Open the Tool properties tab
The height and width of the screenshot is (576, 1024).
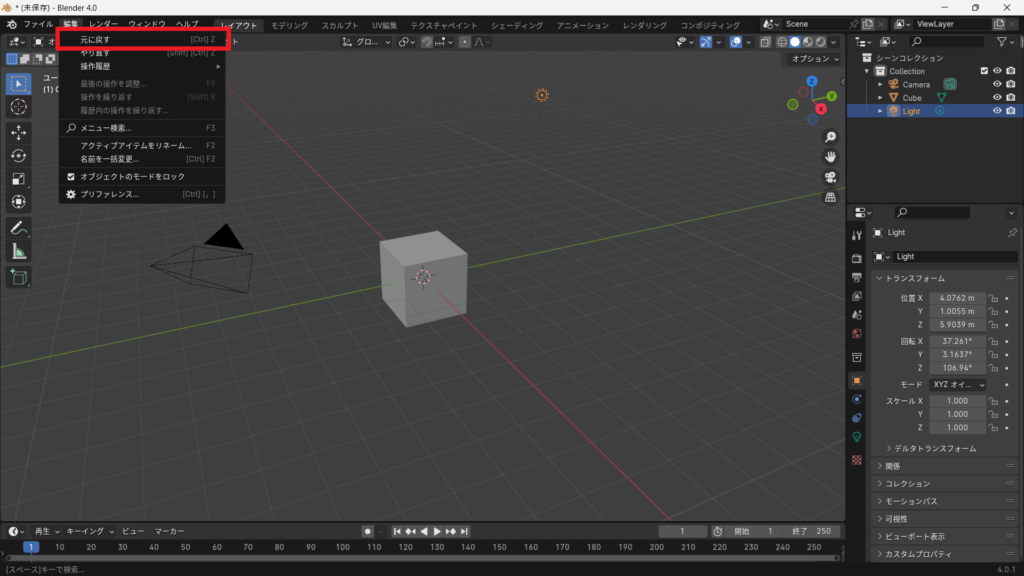pyautogui.click(x=857, y=236)
